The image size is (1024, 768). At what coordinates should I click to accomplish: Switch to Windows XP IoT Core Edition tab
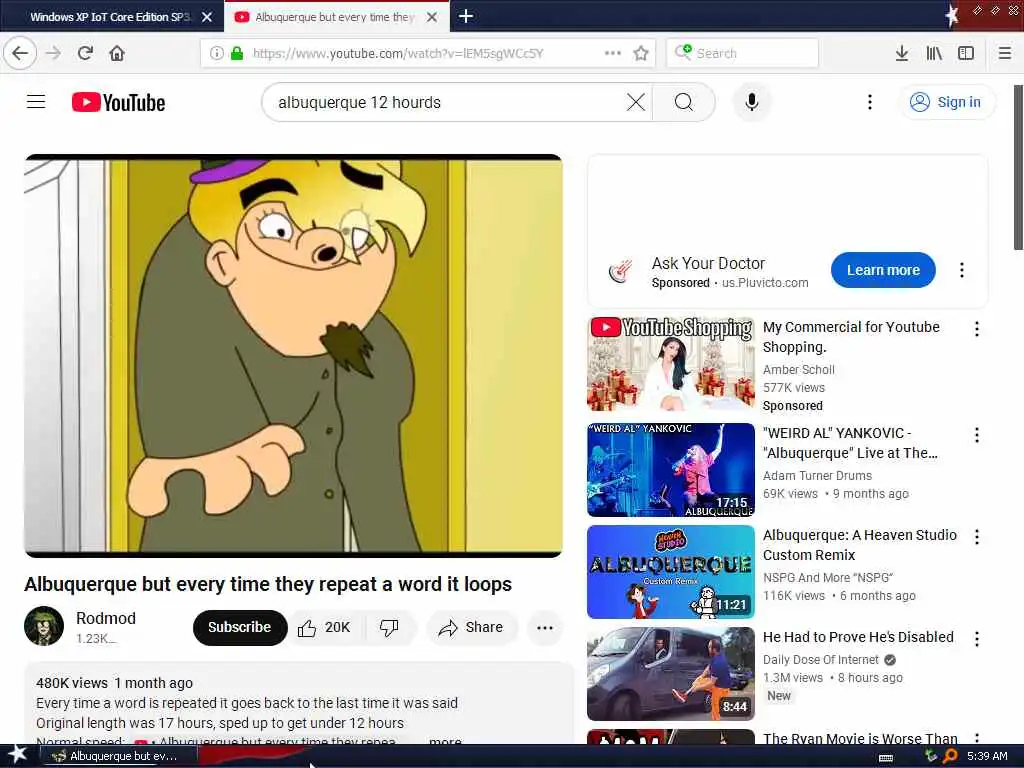coord(111,17)
